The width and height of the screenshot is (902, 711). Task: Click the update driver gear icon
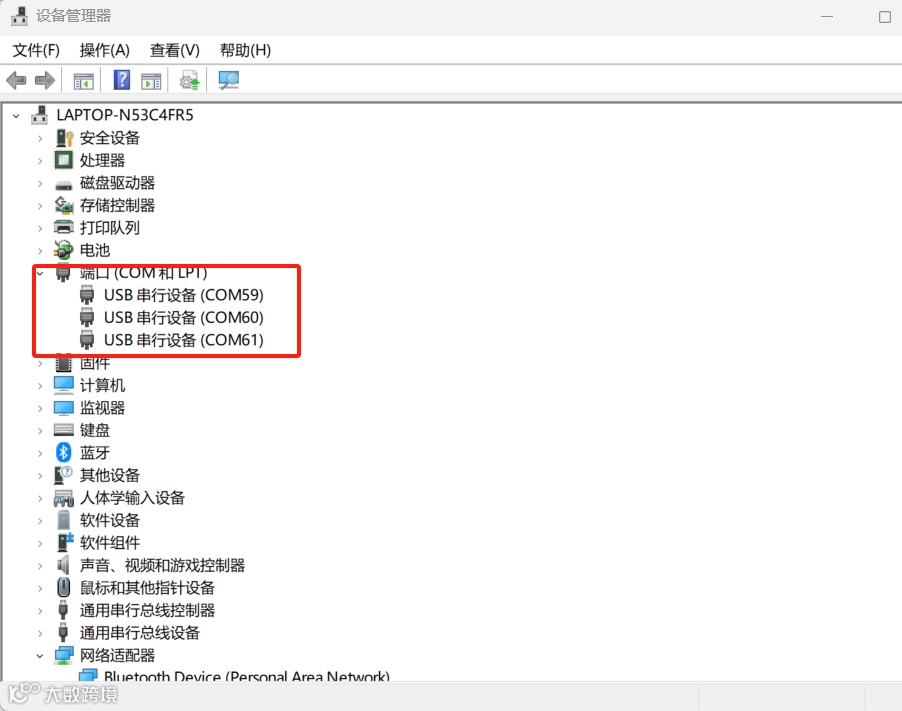point(187,80)
